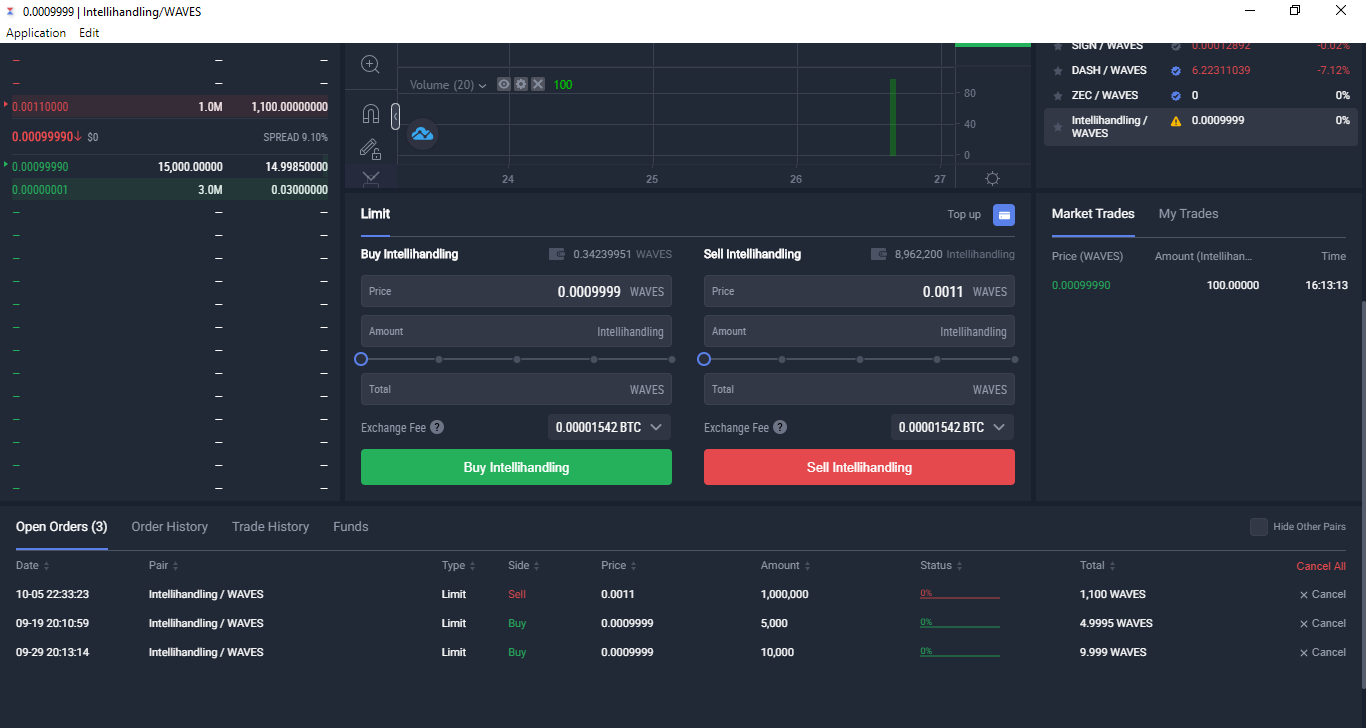The image size is (1366, 728).
Task: Expand the Volume (20) indicator dropdown
Action: coord(482,86)
